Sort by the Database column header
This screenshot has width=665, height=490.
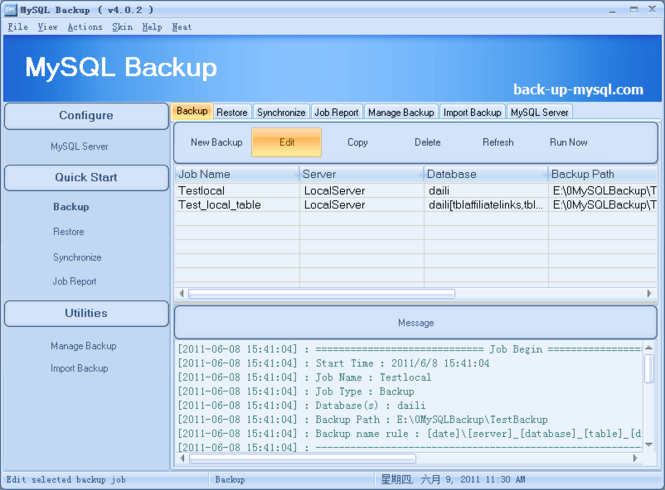click(486, 174)
